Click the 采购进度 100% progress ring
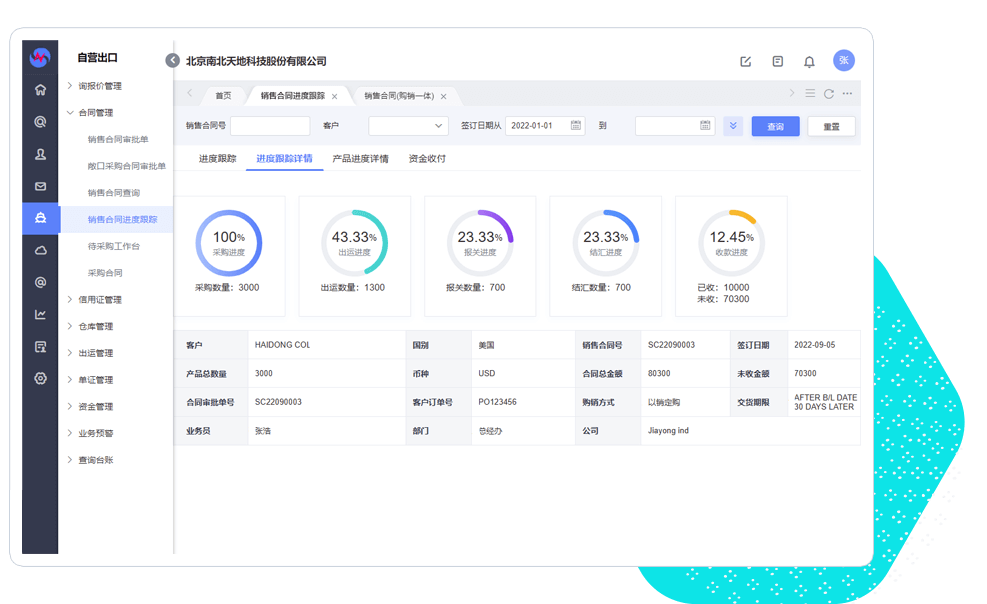This screenshot has width=987, height=604. pos(229,243)
